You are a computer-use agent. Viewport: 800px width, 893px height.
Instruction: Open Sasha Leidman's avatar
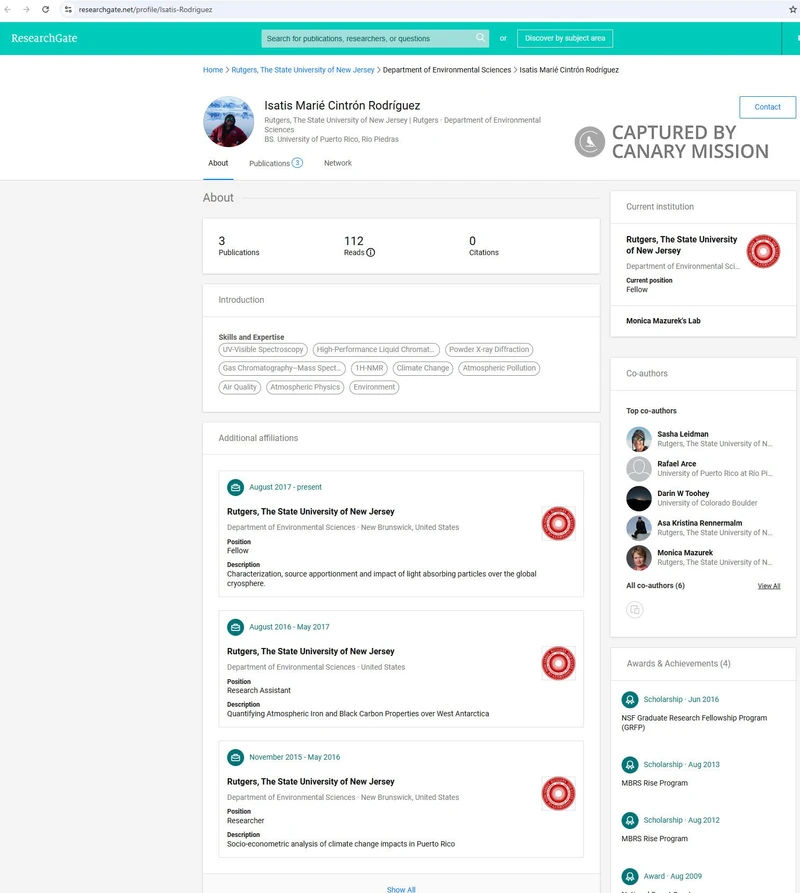[x=639, y=439]
